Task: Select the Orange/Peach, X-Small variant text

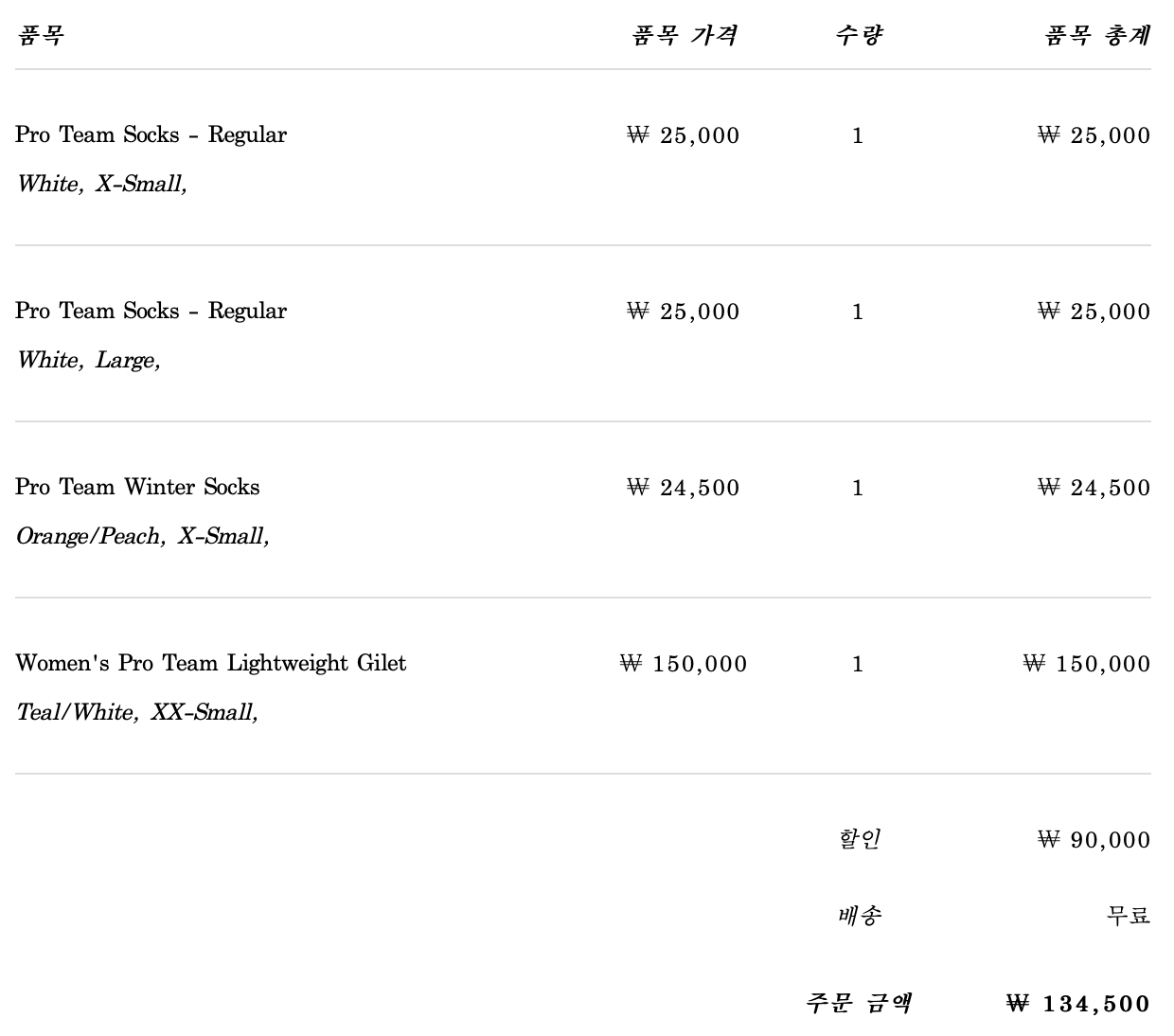Action: (x=143, y=536)
